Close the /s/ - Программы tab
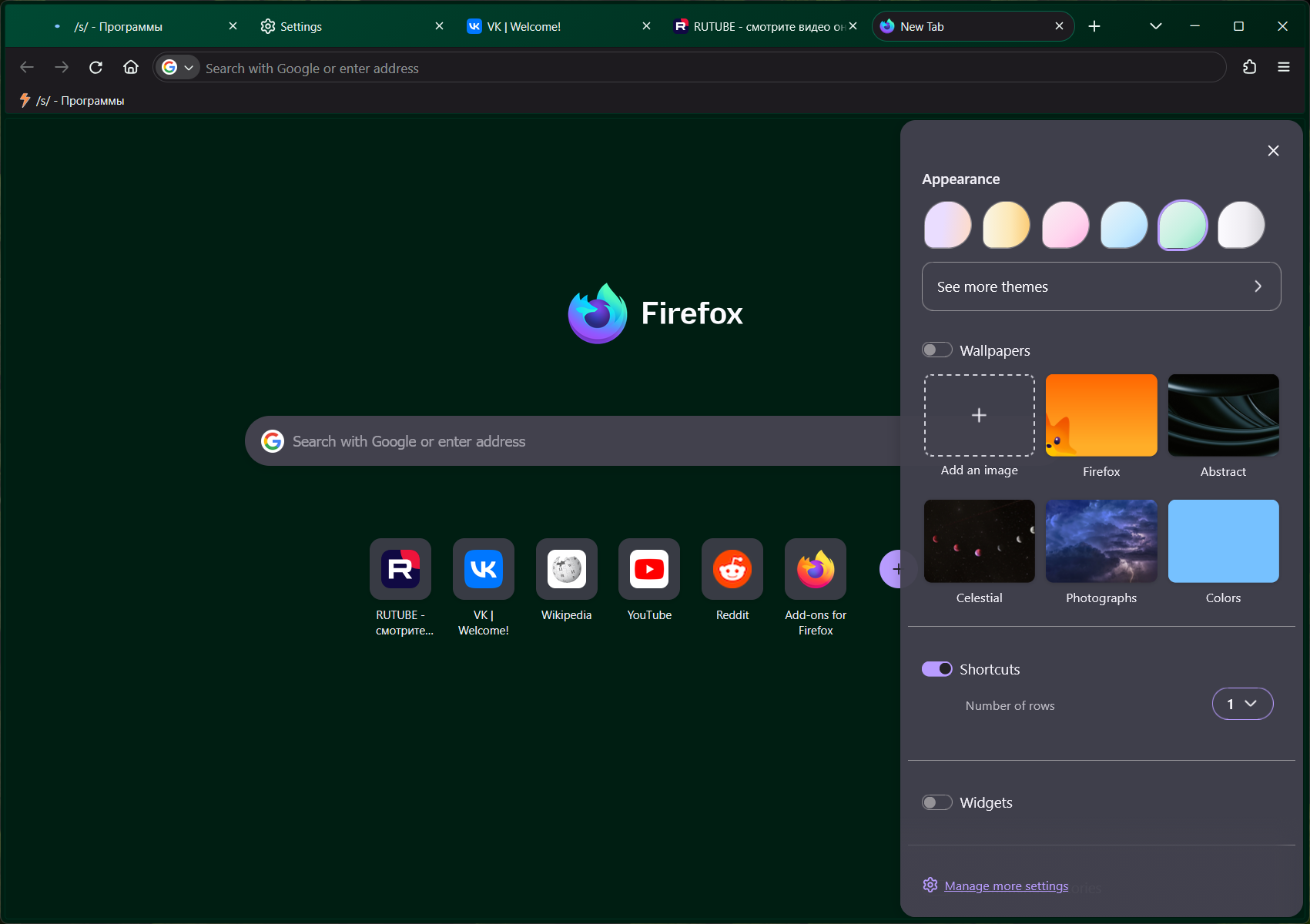This screenshot has width=1310, height=924. click(233, 26)
